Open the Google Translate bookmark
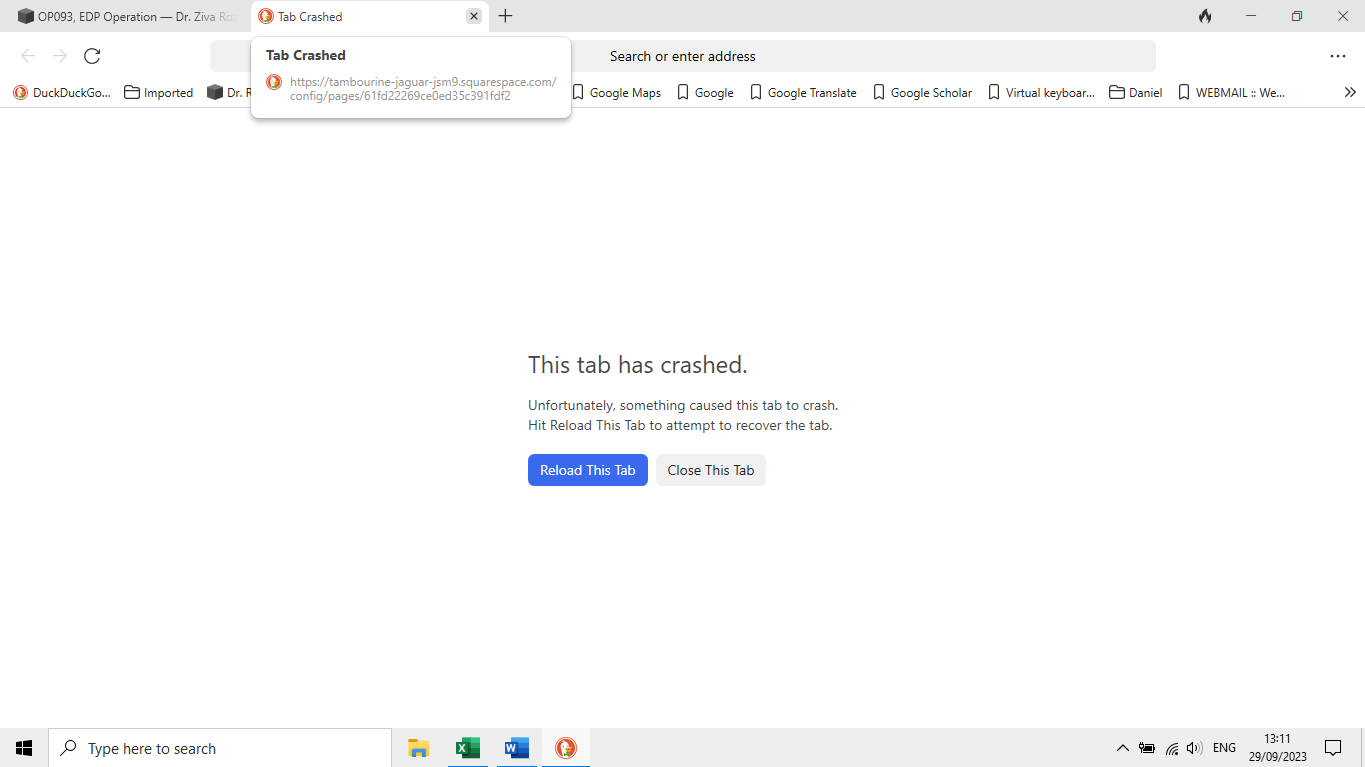 [x=803, y=92]
